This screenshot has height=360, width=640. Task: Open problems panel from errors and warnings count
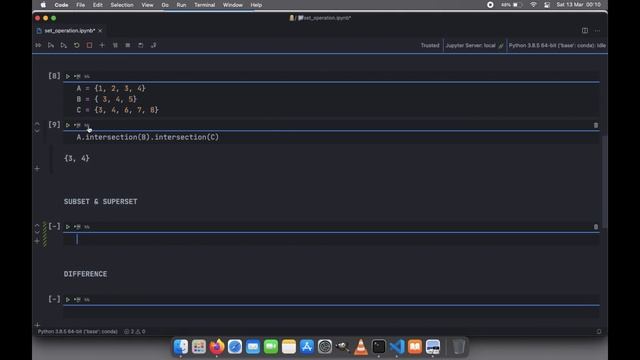tap(135, 331)
